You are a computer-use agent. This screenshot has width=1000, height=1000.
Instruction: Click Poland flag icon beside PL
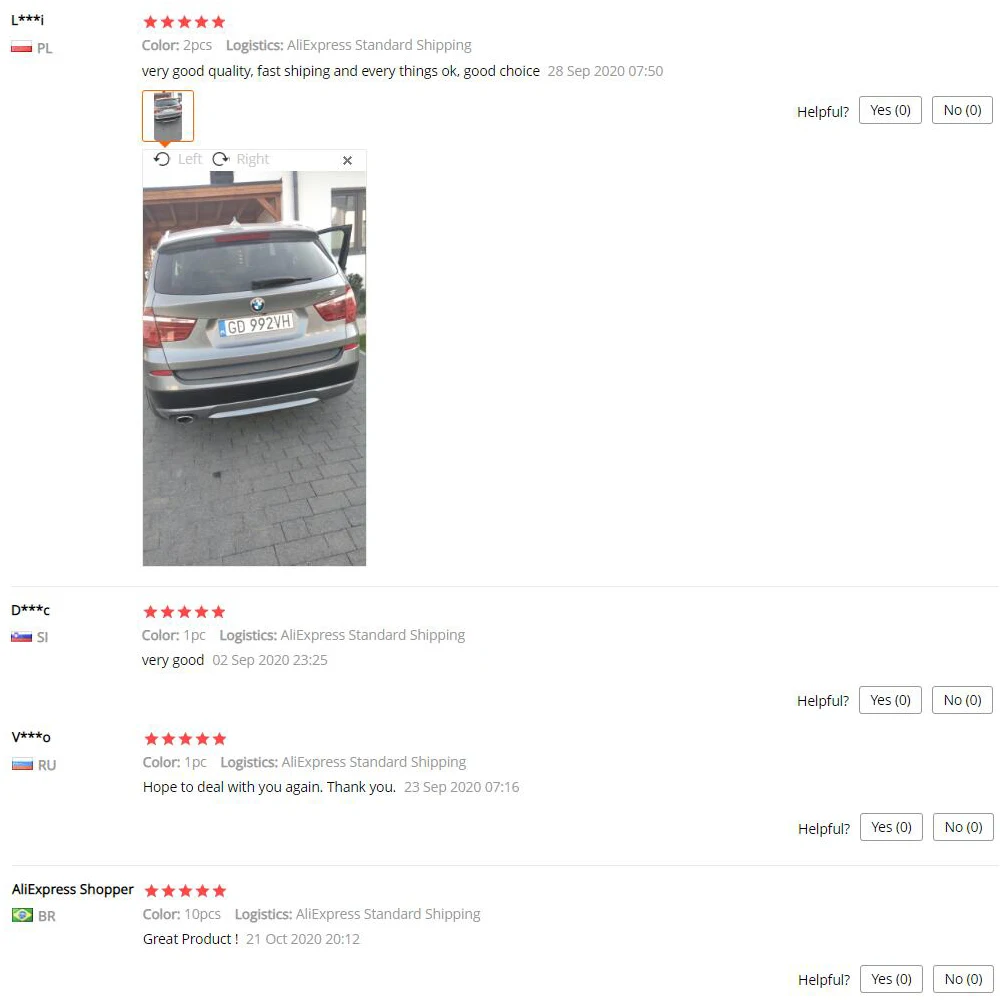click(22, 47)
